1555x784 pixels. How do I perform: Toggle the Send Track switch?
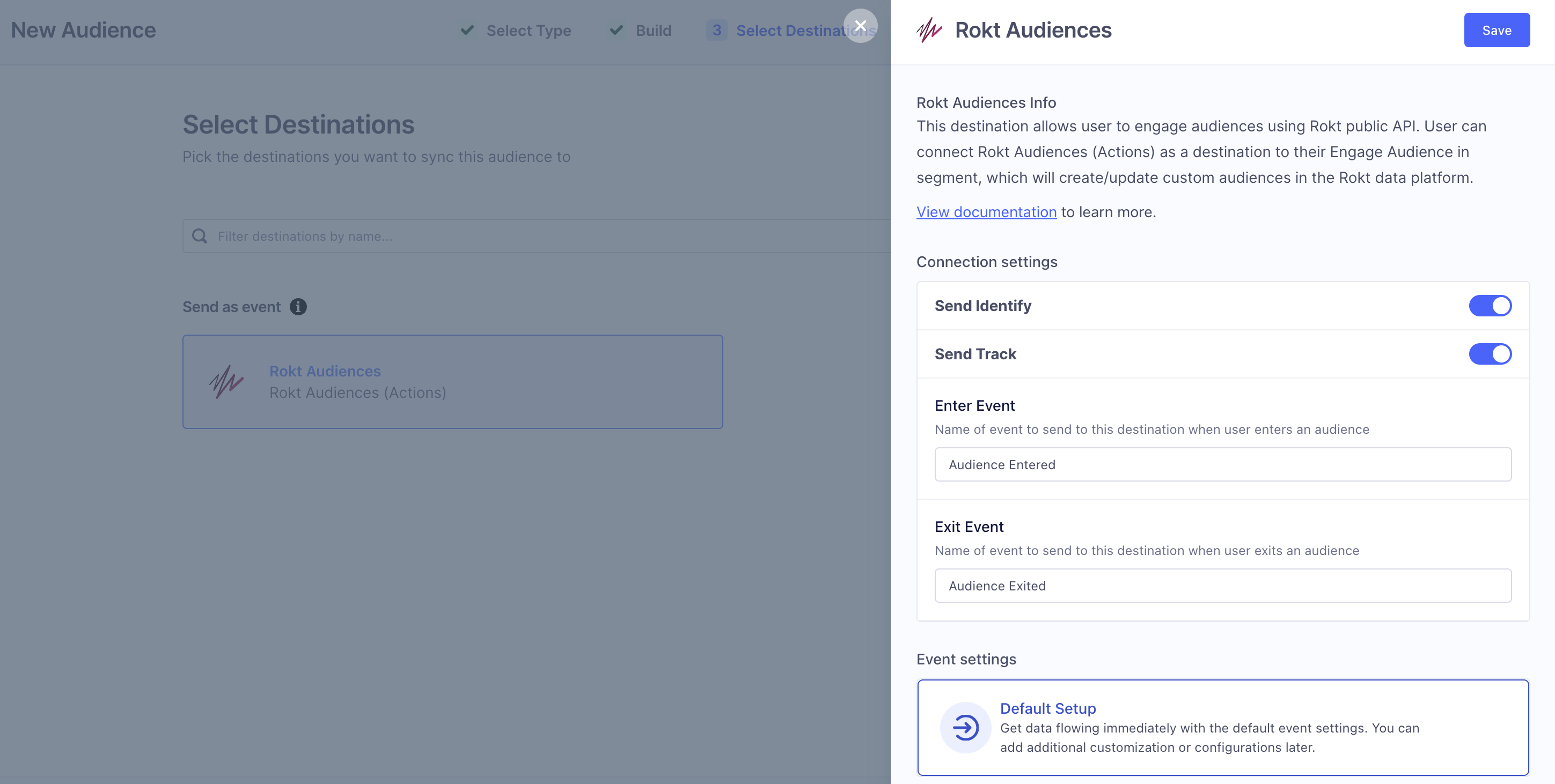[x=1490, y=354]
